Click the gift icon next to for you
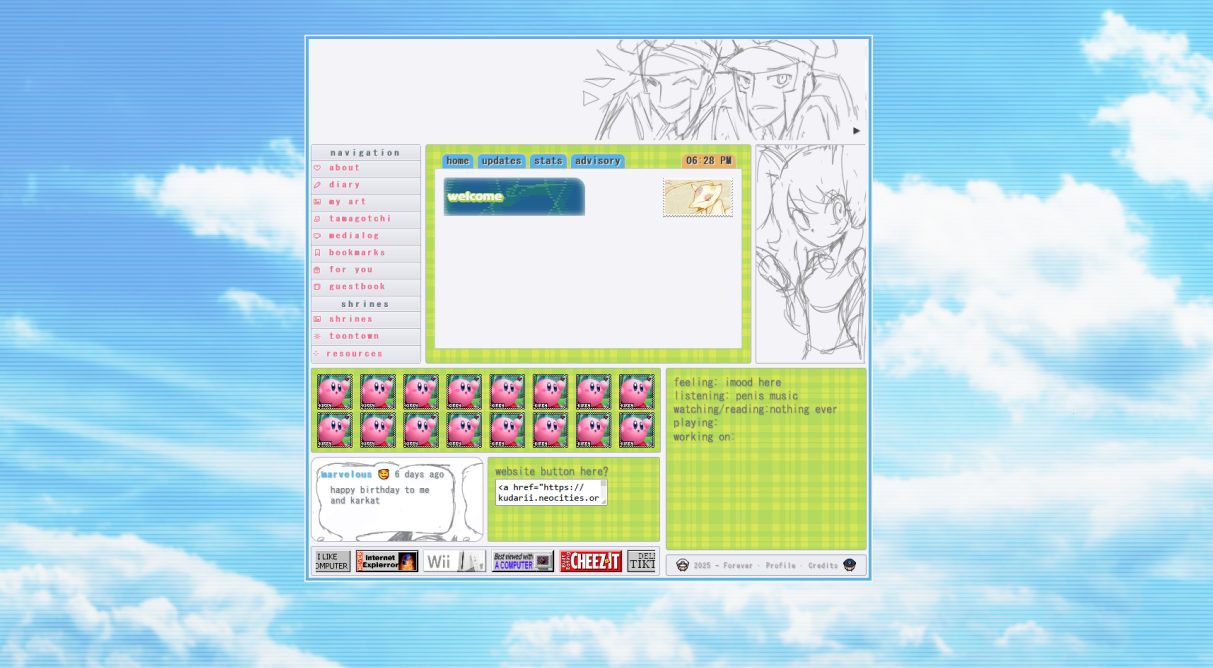Viewport: 1213px width, 668px height. point(317,270)
